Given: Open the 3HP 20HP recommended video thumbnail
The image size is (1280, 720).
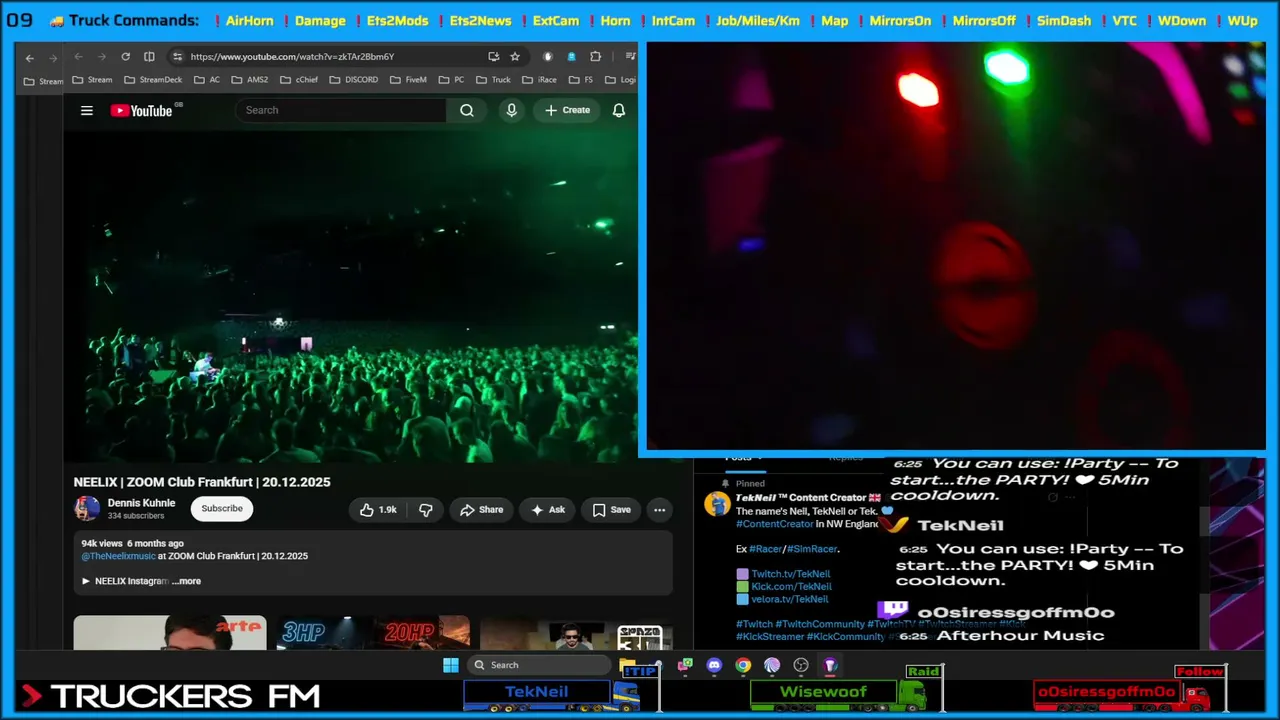Looking at the screenshot, I should (x=373, y=633).
